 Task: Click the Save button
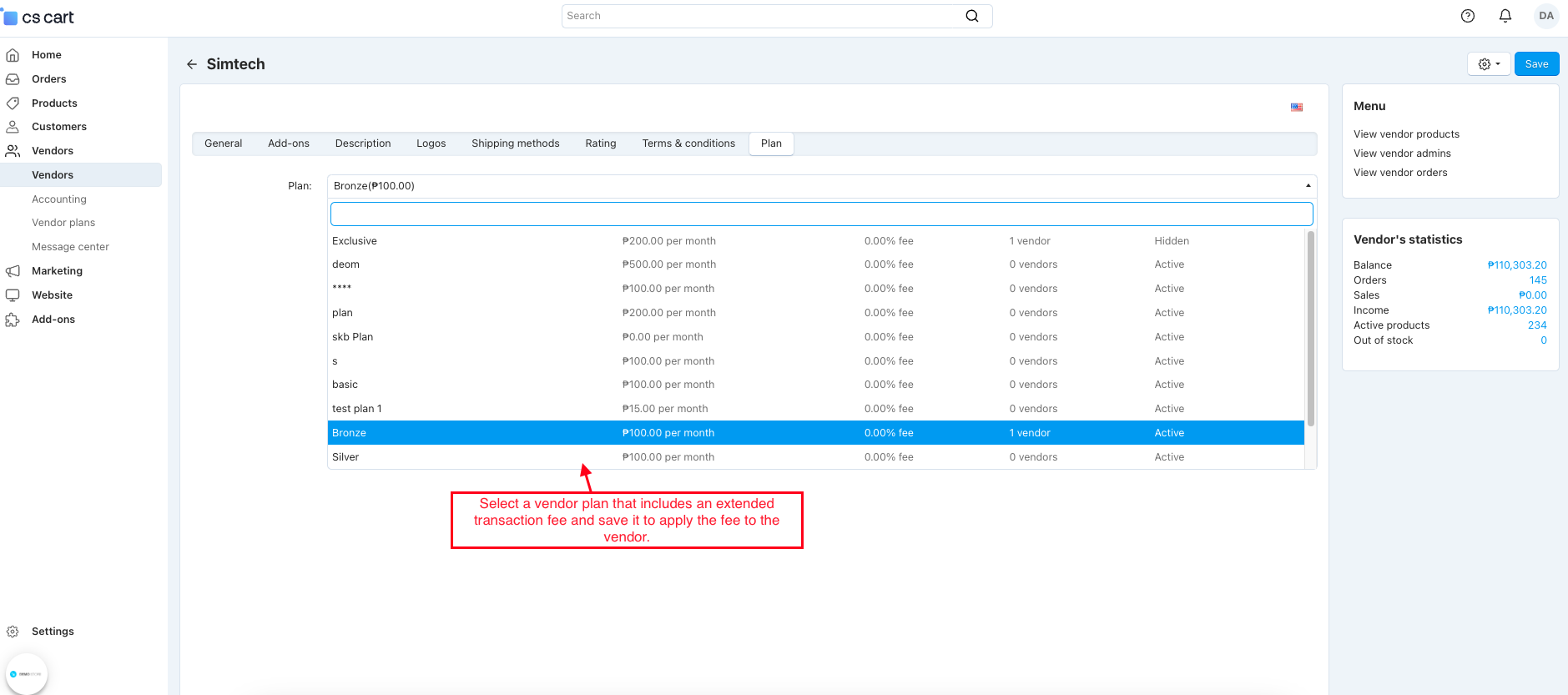coord(1536,64)
